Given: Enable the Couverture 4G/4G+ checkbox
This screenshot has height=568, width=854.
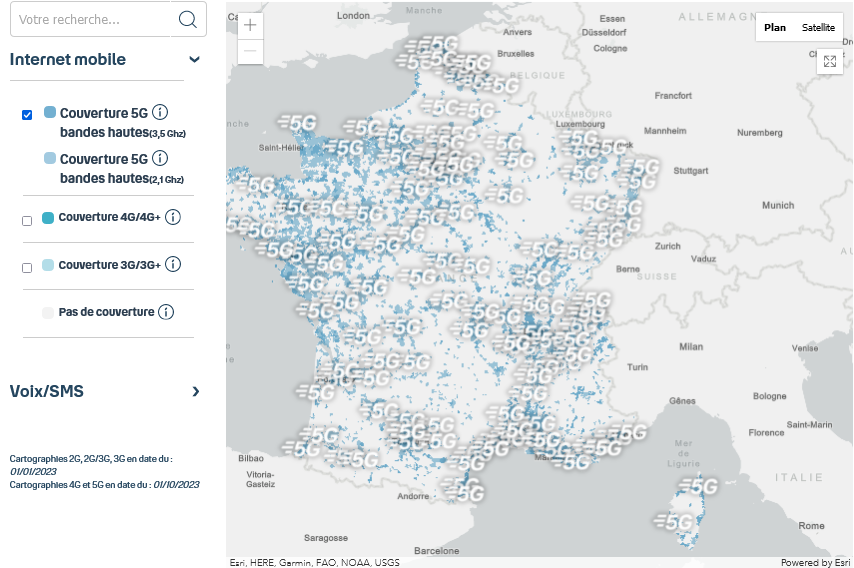Looking at the screenshot, I should (27, 221).
